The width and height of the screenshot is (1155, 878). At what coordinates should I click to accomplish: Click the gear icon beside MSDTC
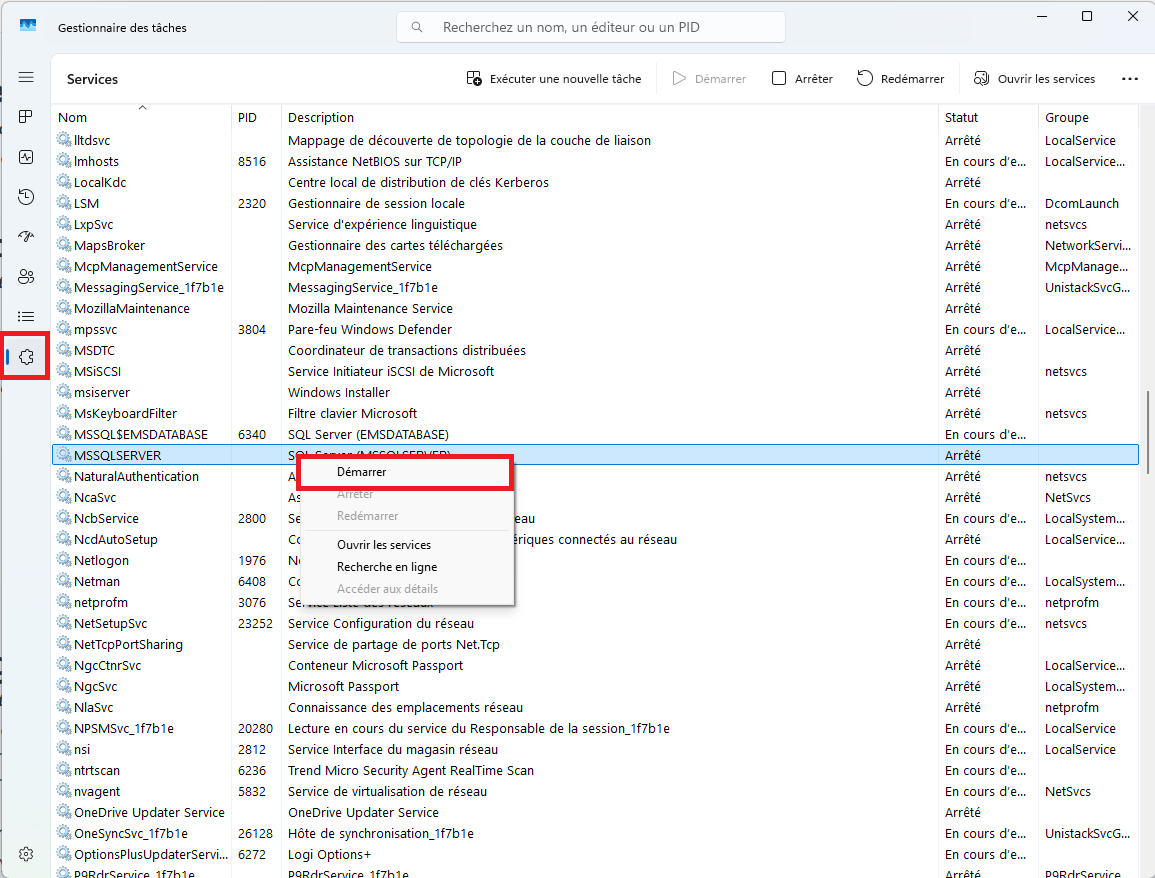click(x=64, y=350)
